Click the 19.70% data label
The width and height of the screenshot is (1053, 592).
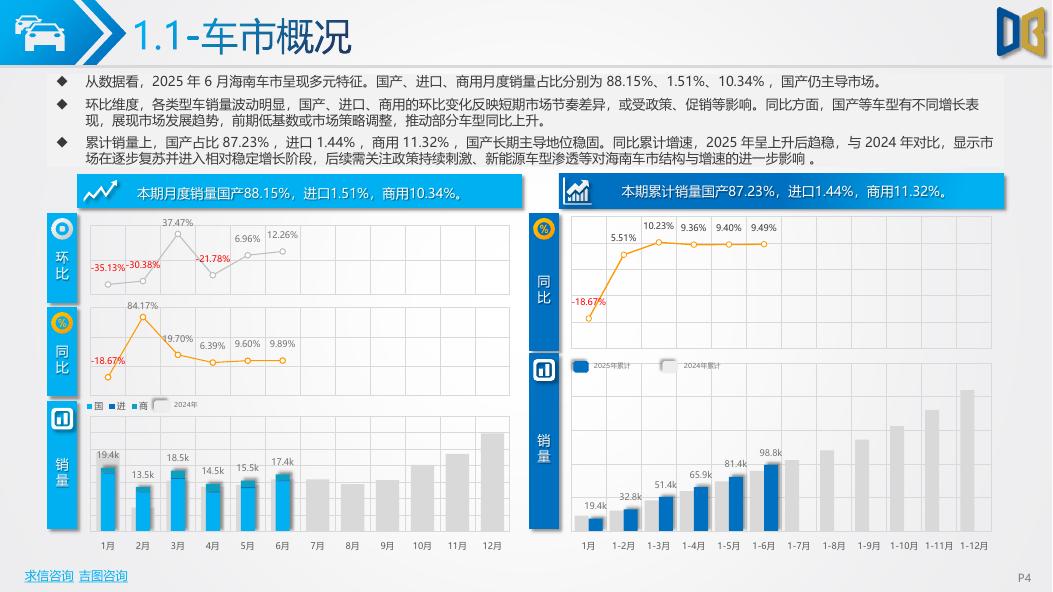[x=179, y=338]
